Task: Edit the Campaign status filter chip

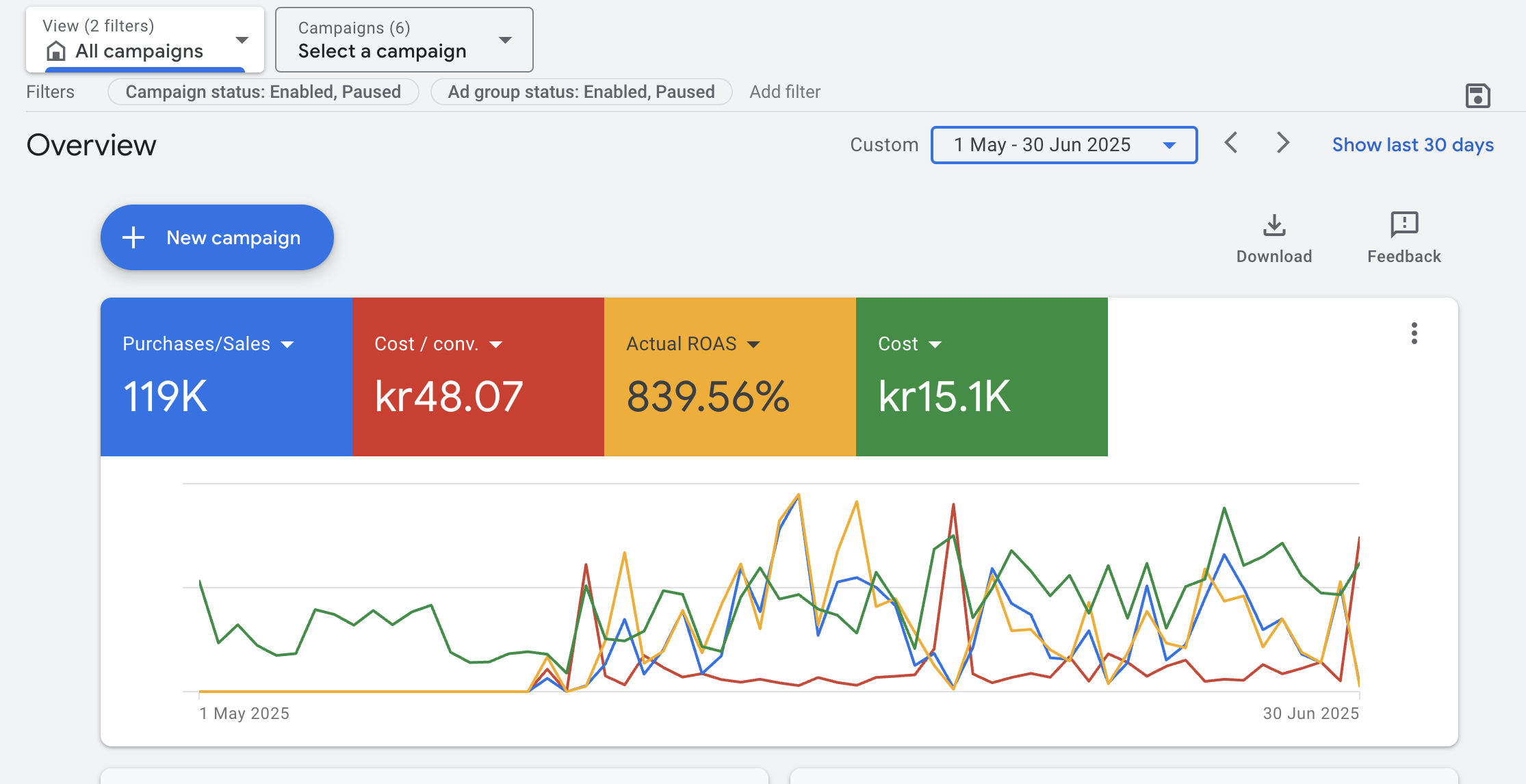Action: click(x=263, y=91)
